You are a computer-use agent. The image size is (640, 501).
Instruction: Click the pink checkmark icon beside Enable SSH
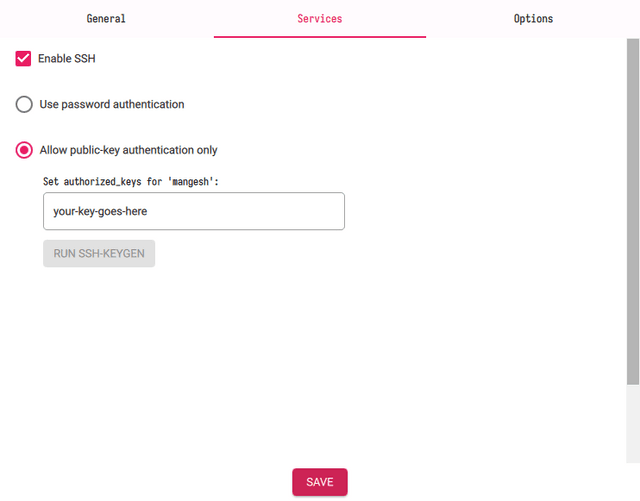click(x=24, y=59)
